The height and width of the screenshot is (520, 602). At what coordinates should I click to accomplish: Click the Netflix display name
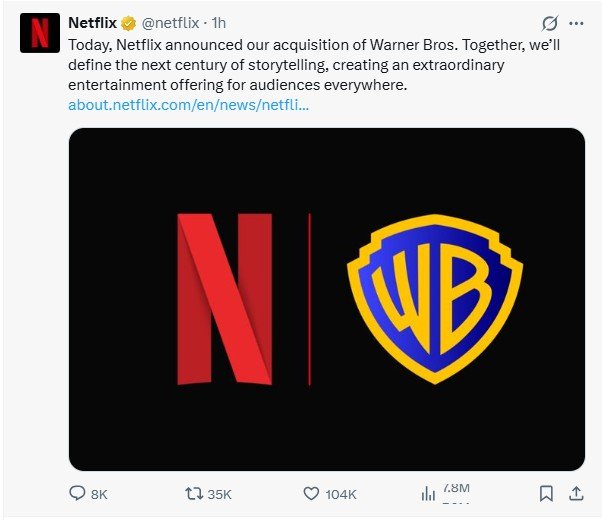[x=93, y=23]
